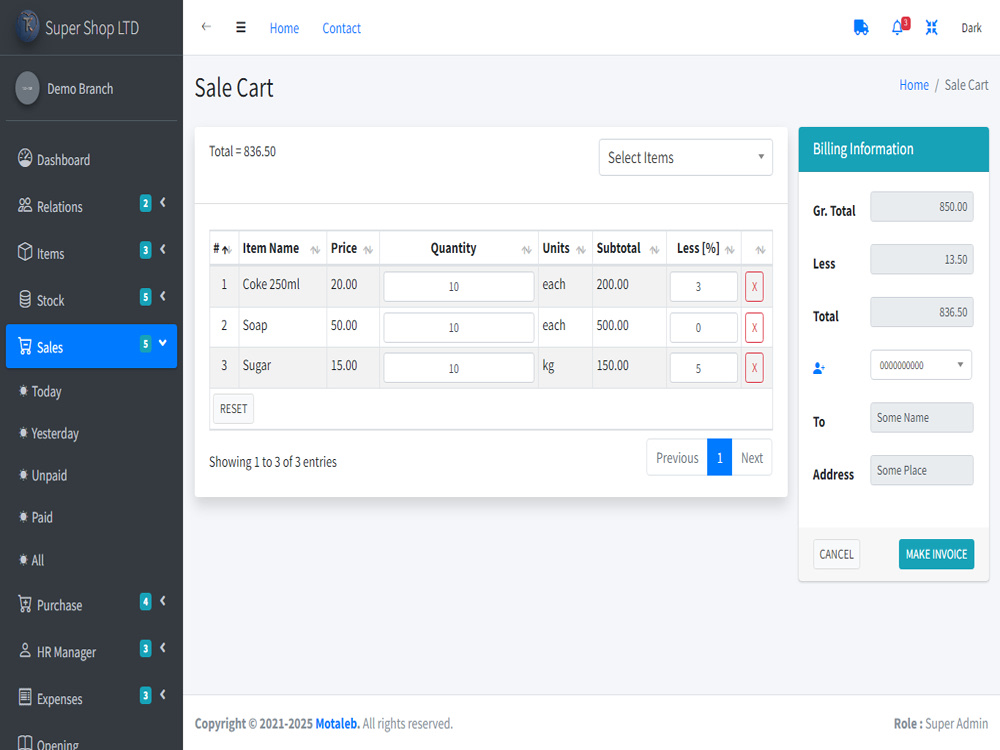This screenshot has width=1000, height=750.
Task: Open Yesterday's sales submenu item
Action: tap(91, 433)
